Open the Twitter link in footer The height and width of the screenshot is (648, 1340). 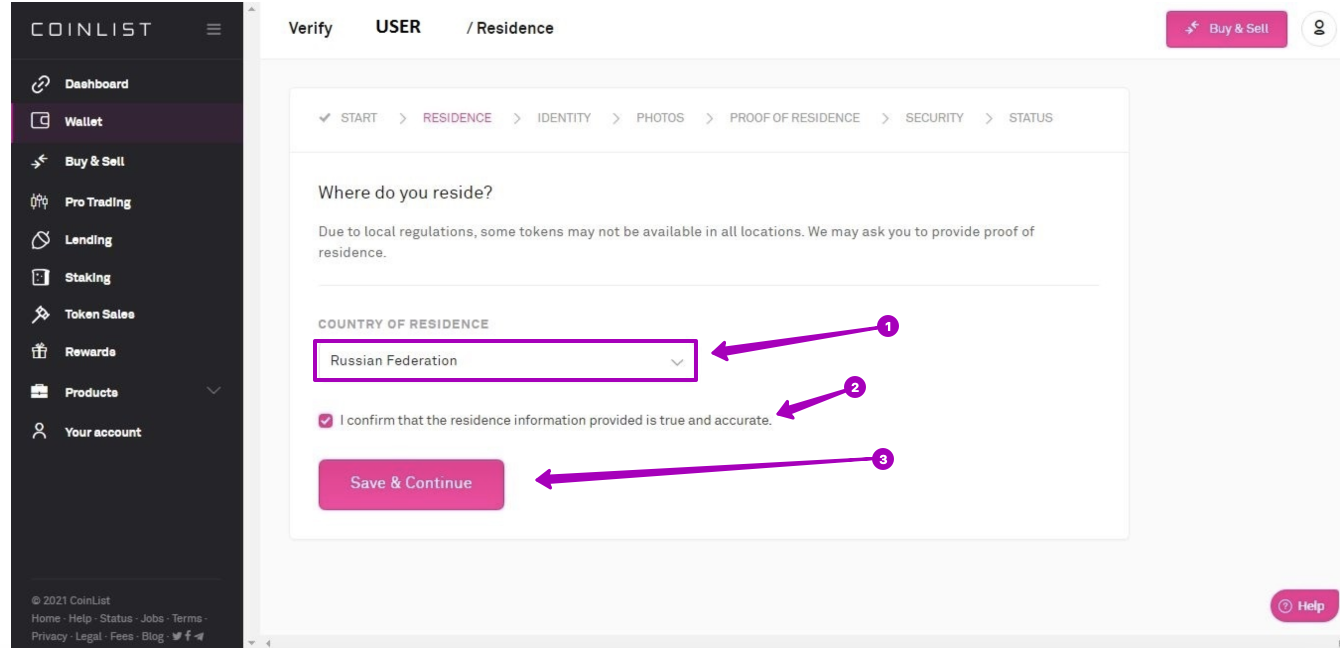tap(177, 636)
